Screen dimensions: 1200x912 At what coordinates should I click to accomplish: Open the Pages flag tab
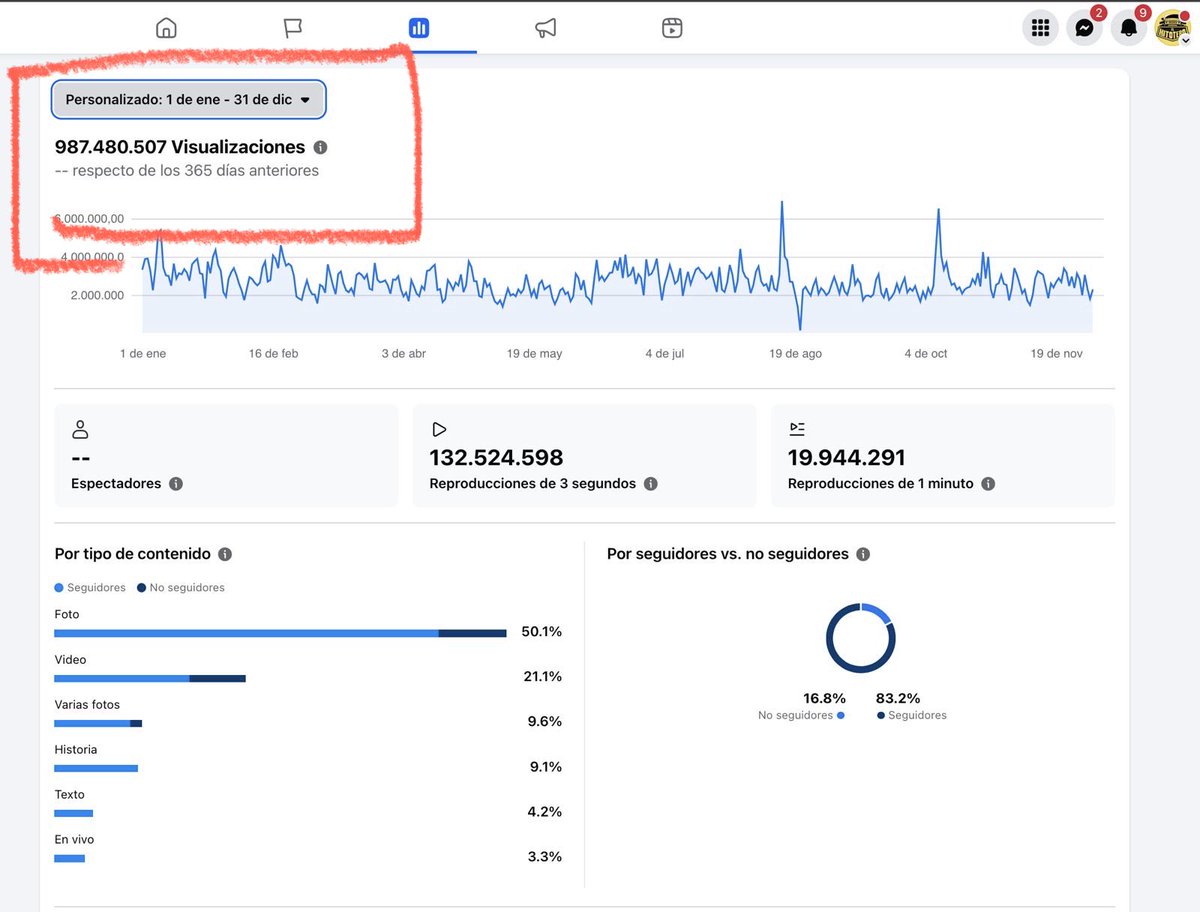[292, 28]
